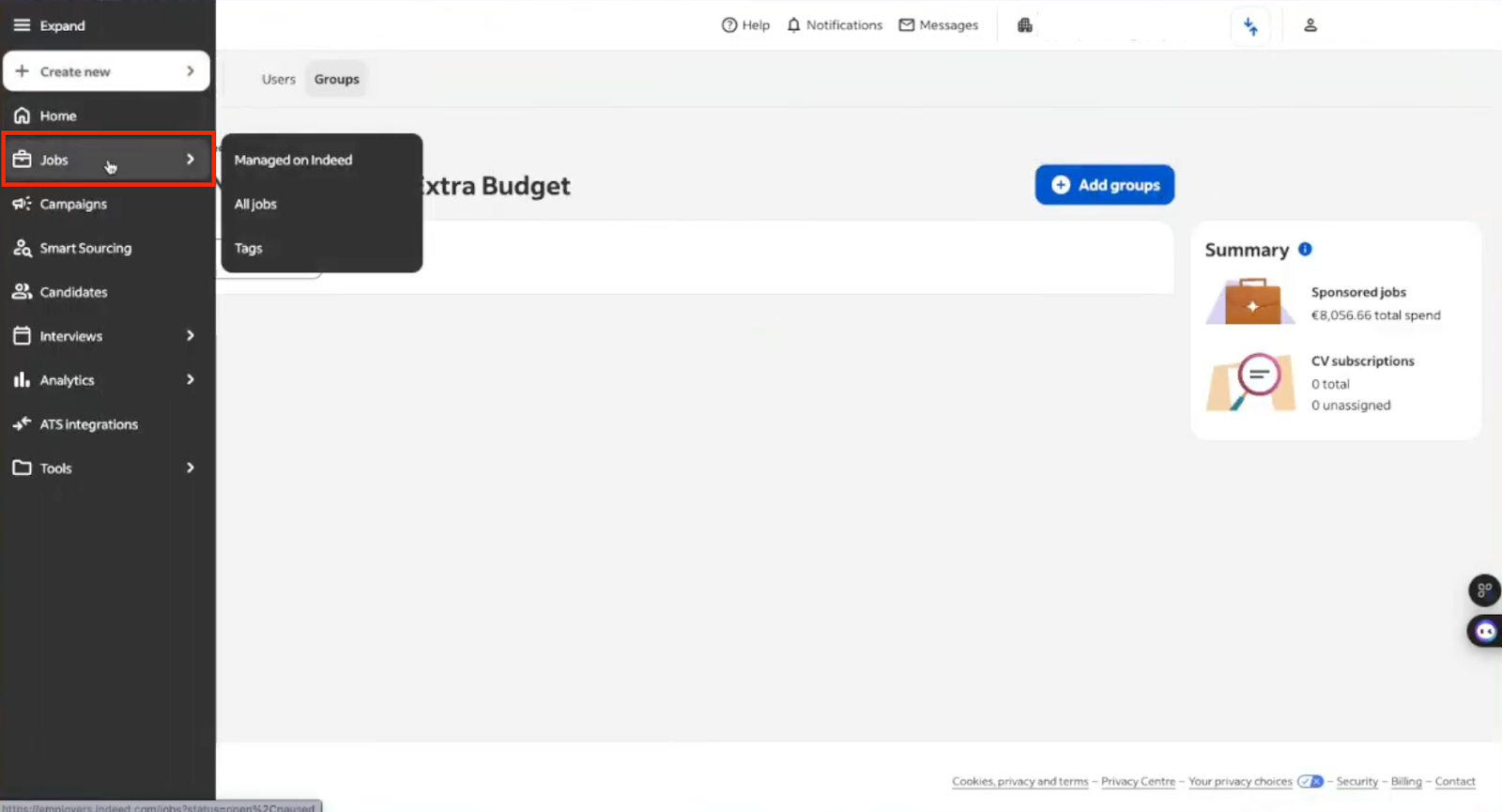Open Campaigns from the sidebar

point(72,204)
